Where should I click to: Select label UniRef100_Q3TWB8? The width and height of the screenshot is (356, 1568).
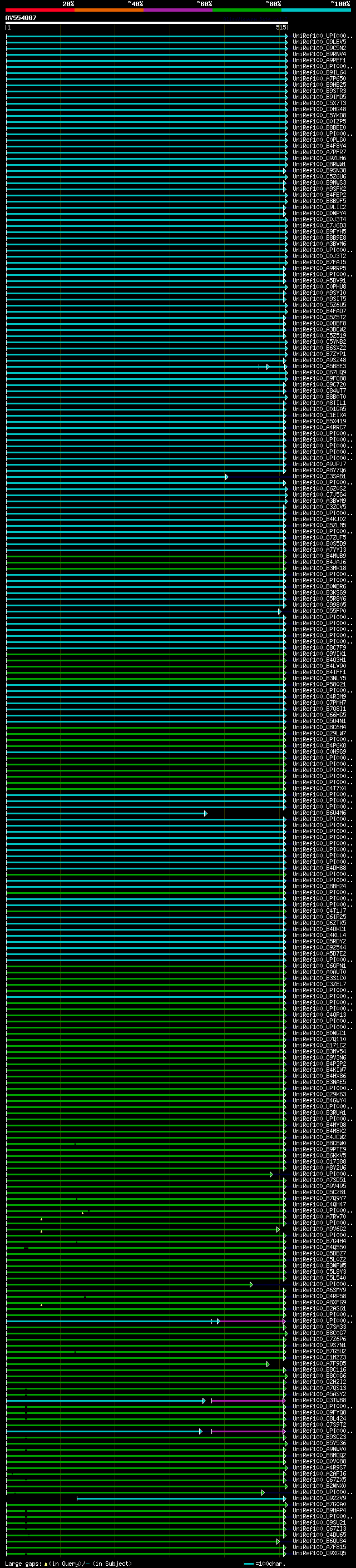pos(319,1400)
